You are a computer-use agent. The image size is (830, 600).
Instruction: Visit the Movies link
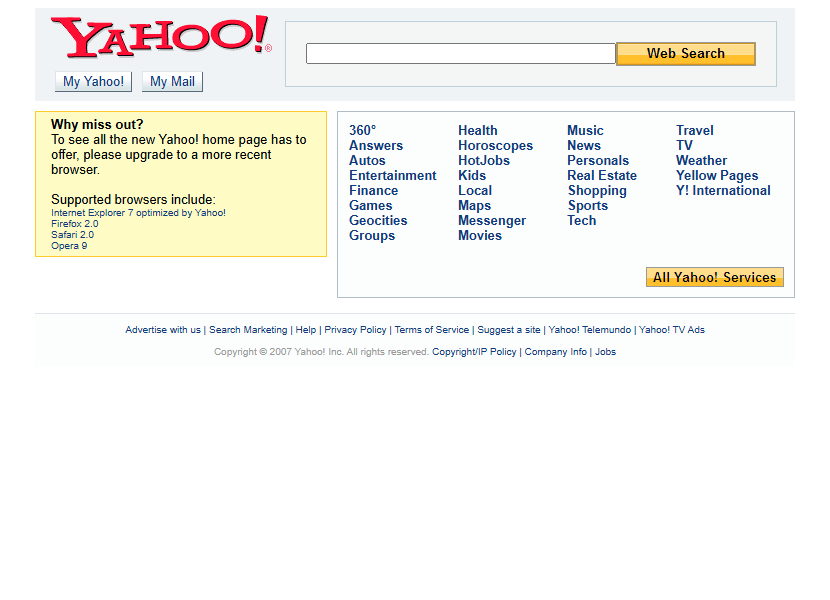coord(480,236)
